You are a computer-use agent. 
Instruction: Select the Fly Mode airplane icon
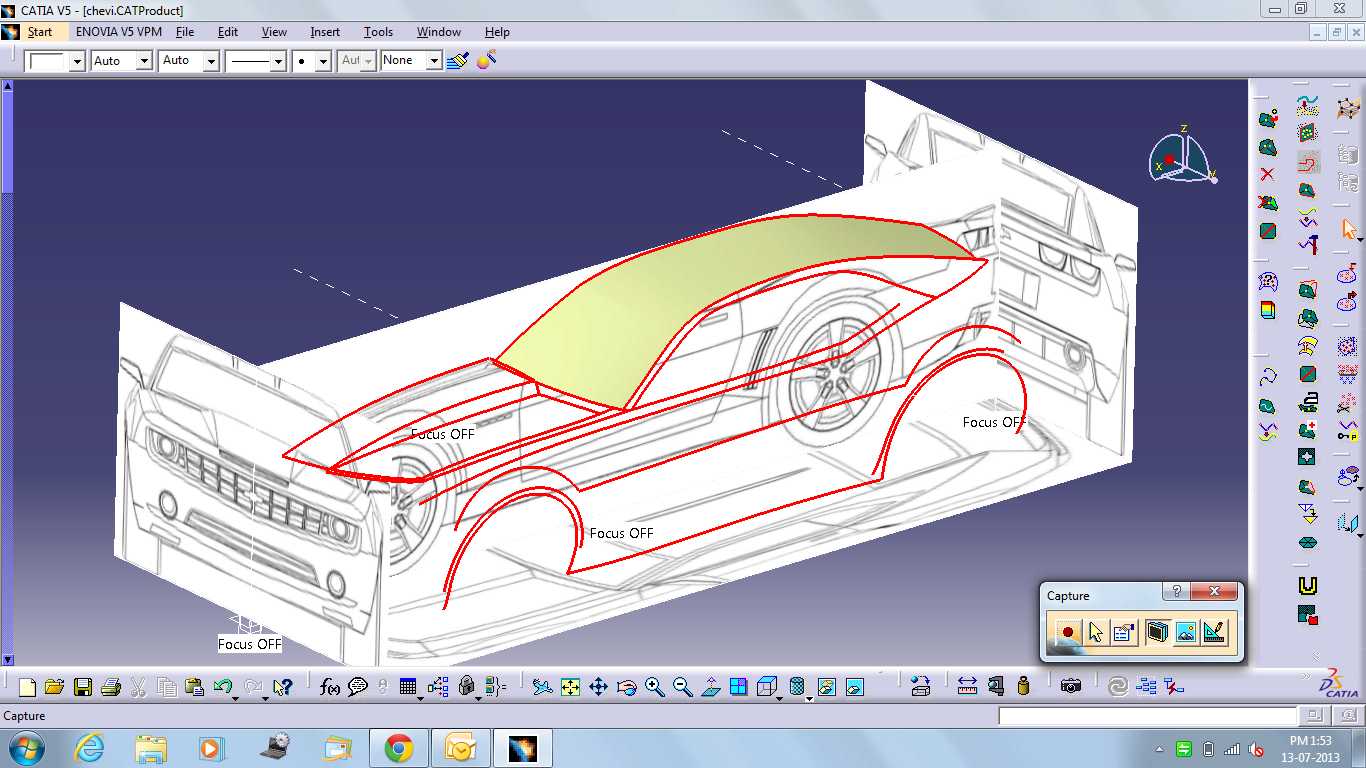point(542,687)
